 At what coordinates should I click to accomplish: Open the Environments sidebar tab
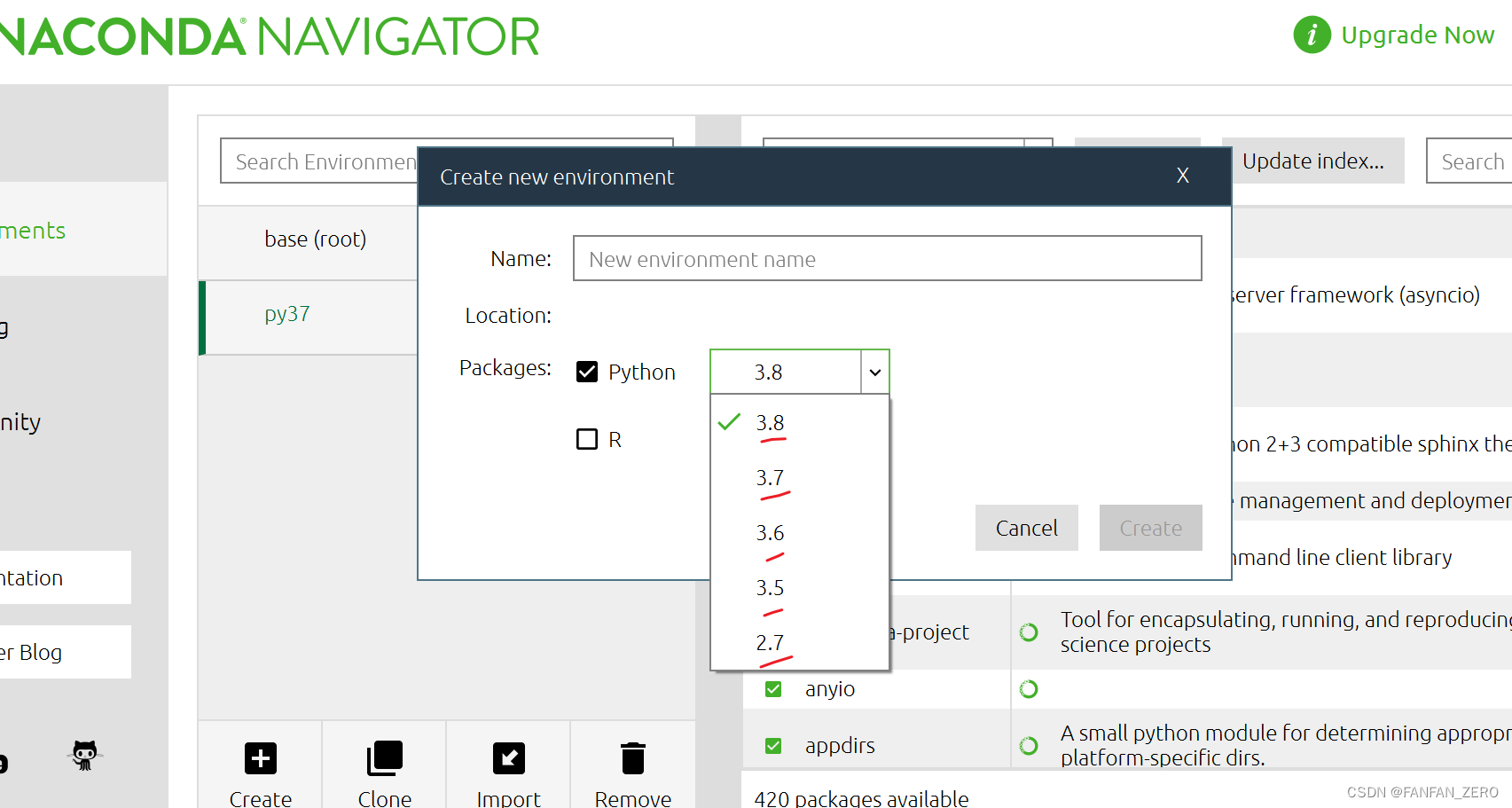click(x=83, y=231)
